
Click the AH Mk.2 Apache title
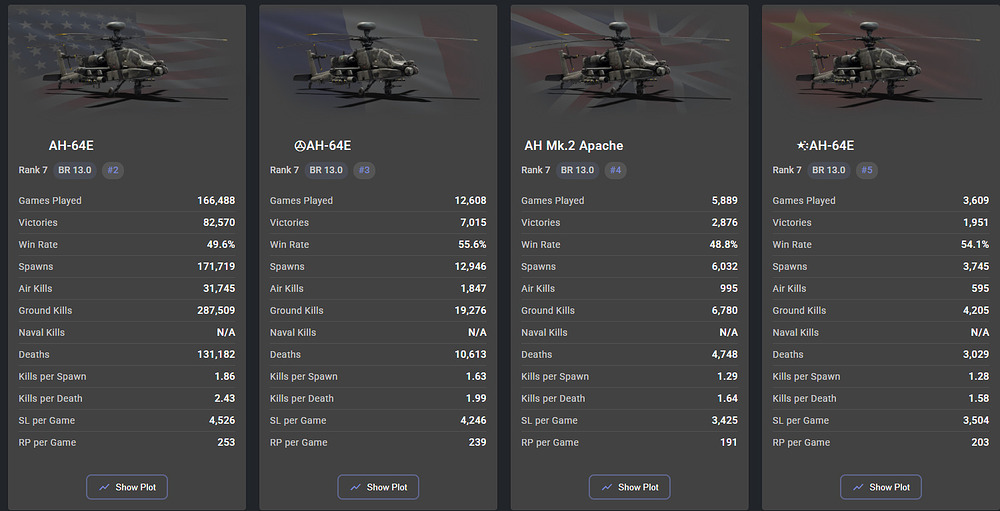point(573,146)
